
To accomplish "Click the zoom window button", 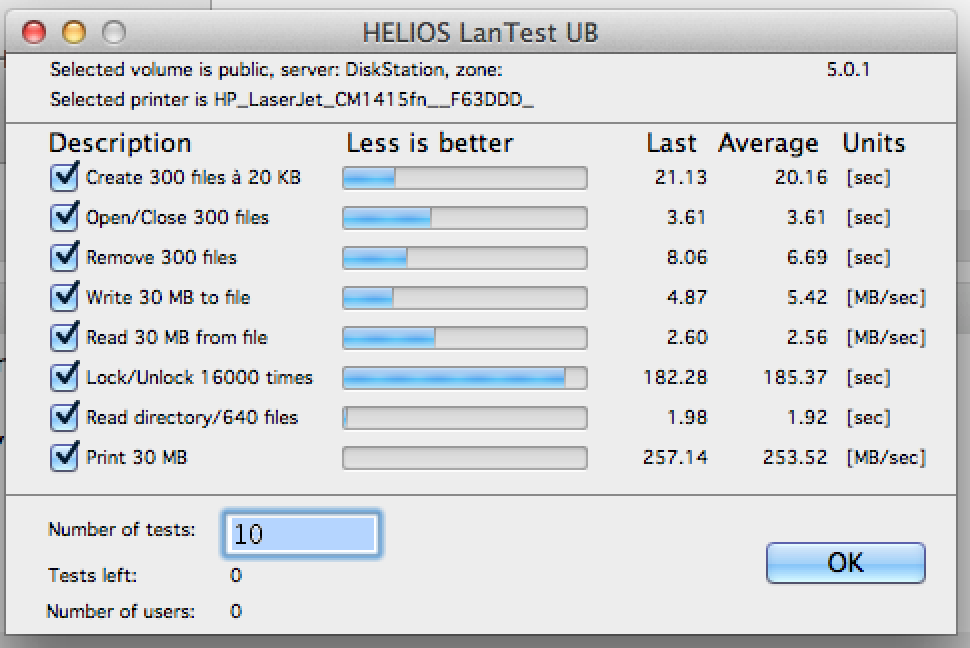I will click(114, 32).
